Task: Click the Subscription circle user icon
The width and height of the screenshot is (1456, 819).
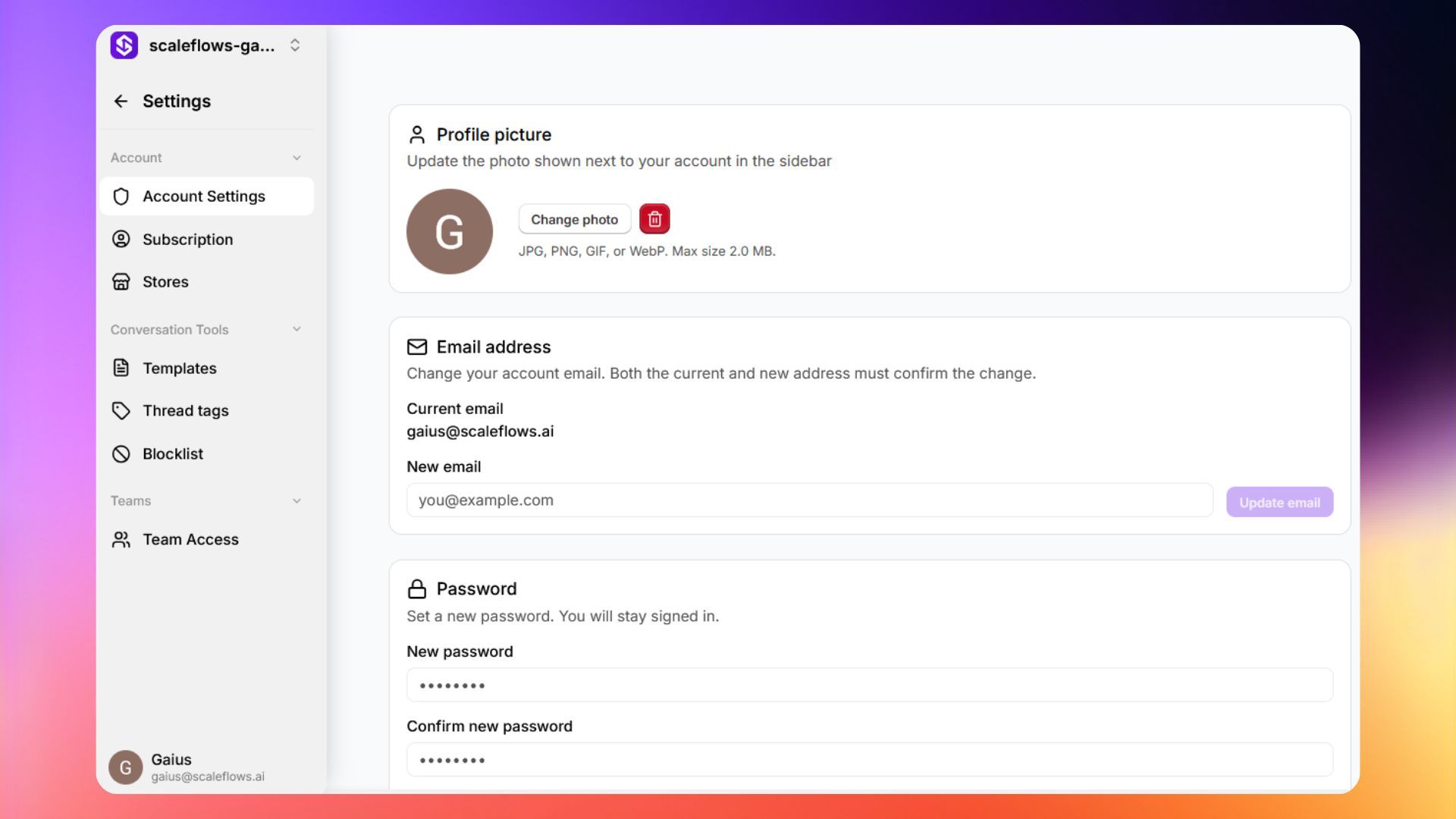Action: click(x=121, y=239)
